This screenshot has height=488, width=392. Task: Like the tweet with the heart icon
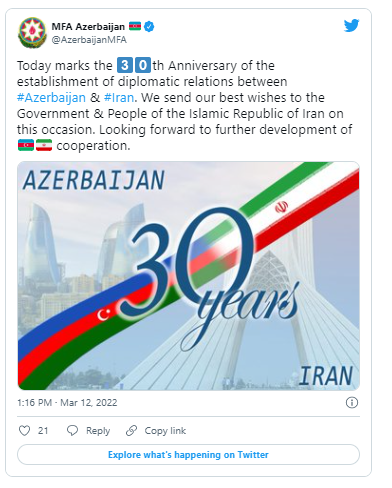coord(24,431)
